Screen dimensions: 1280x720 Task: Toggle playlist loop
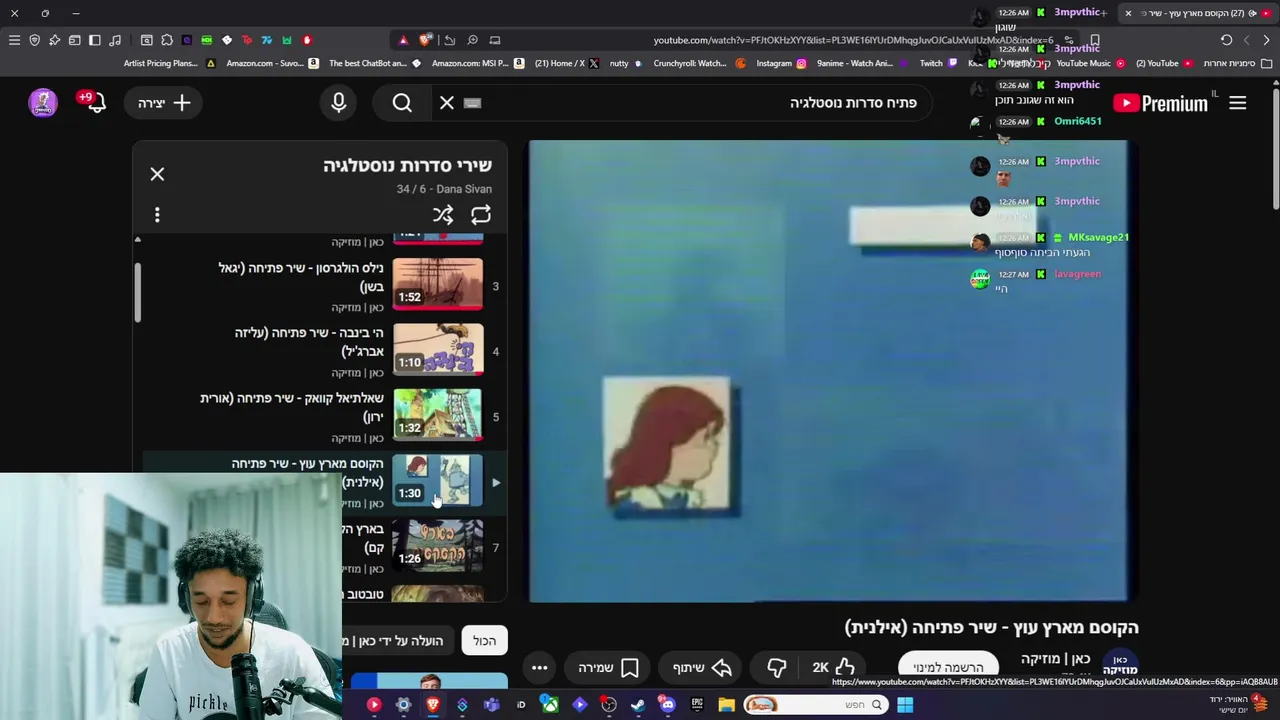[481, 215]
